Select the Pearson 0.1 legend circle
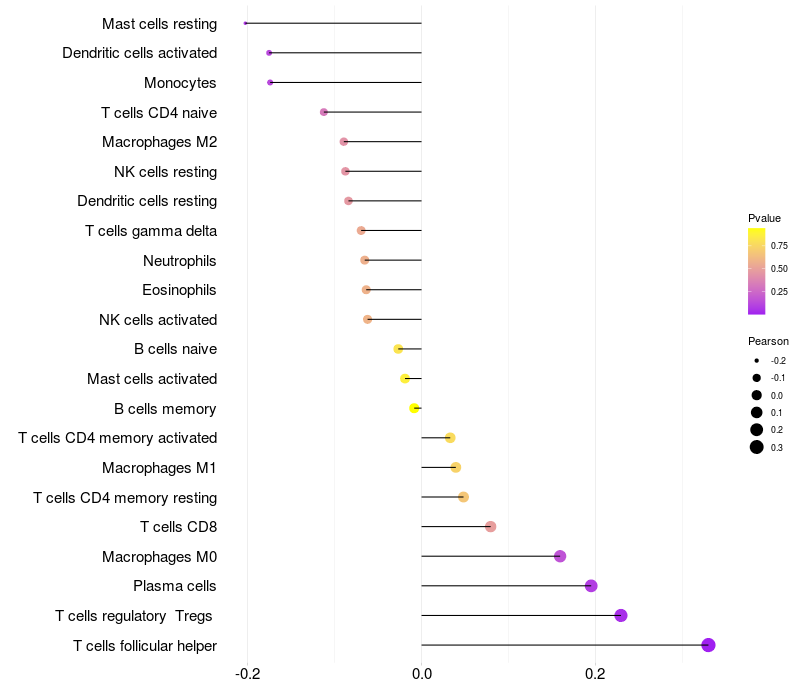The height and width of the screenshot is (700, 800). tap(757, 412)
